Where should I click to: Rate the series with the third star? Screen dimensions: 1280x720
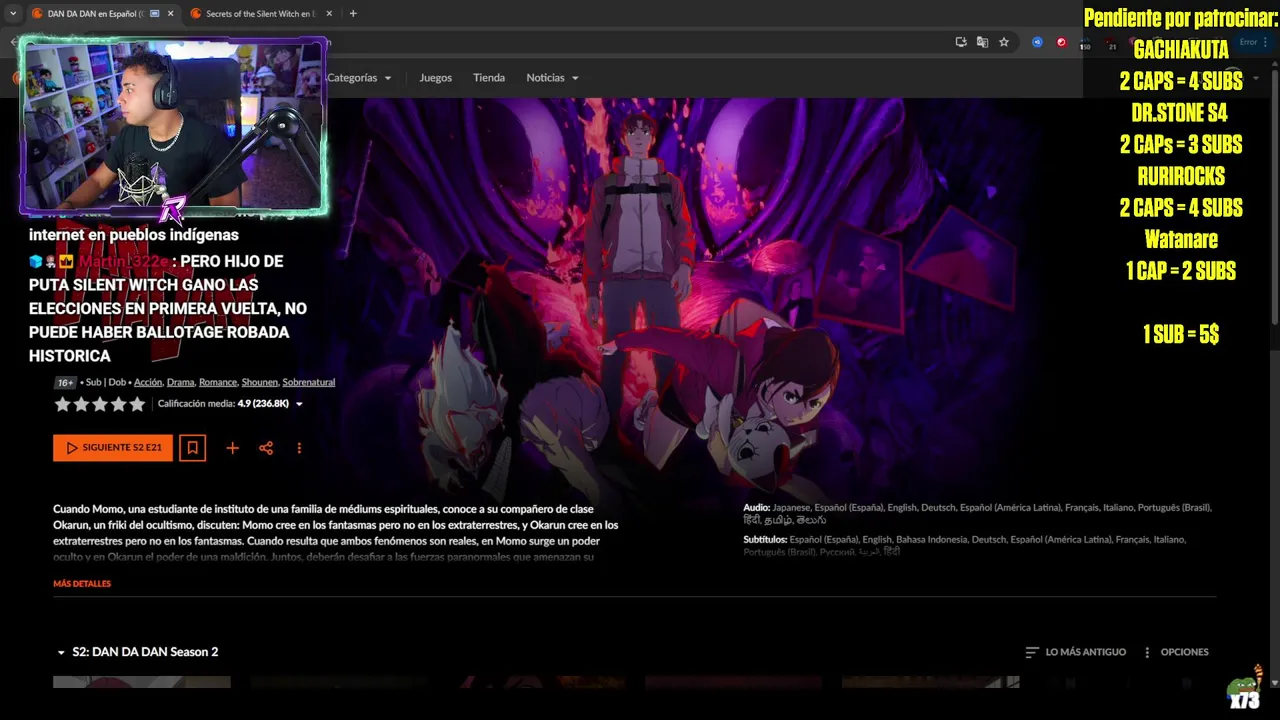point(100,404)
